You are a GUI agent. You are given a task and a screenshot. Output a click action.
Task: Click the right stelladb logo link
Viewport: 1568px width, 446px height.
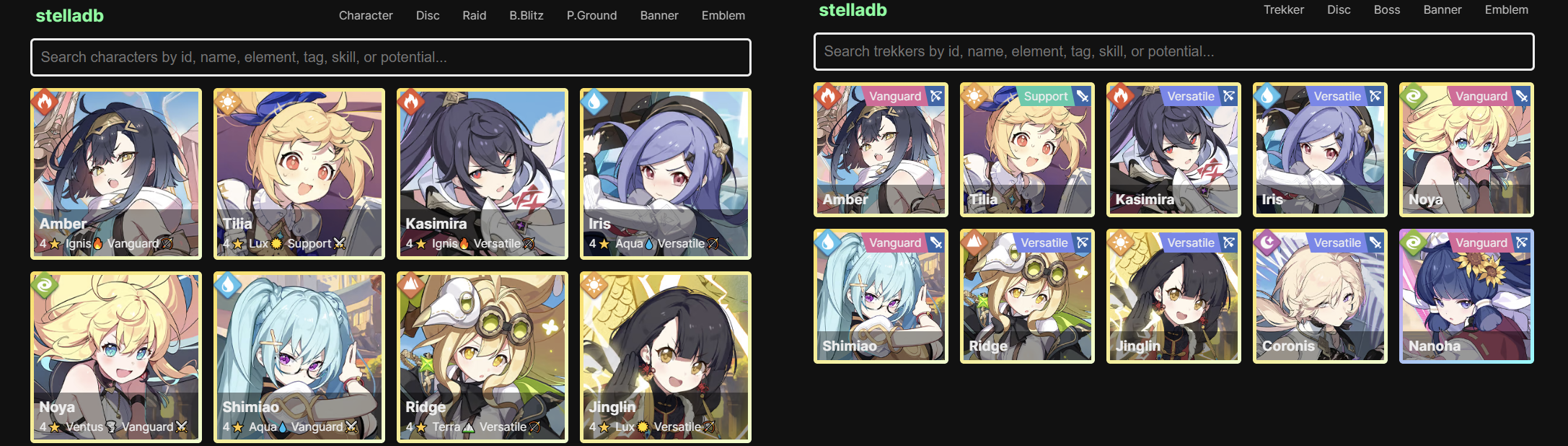(x=853, y=9)
